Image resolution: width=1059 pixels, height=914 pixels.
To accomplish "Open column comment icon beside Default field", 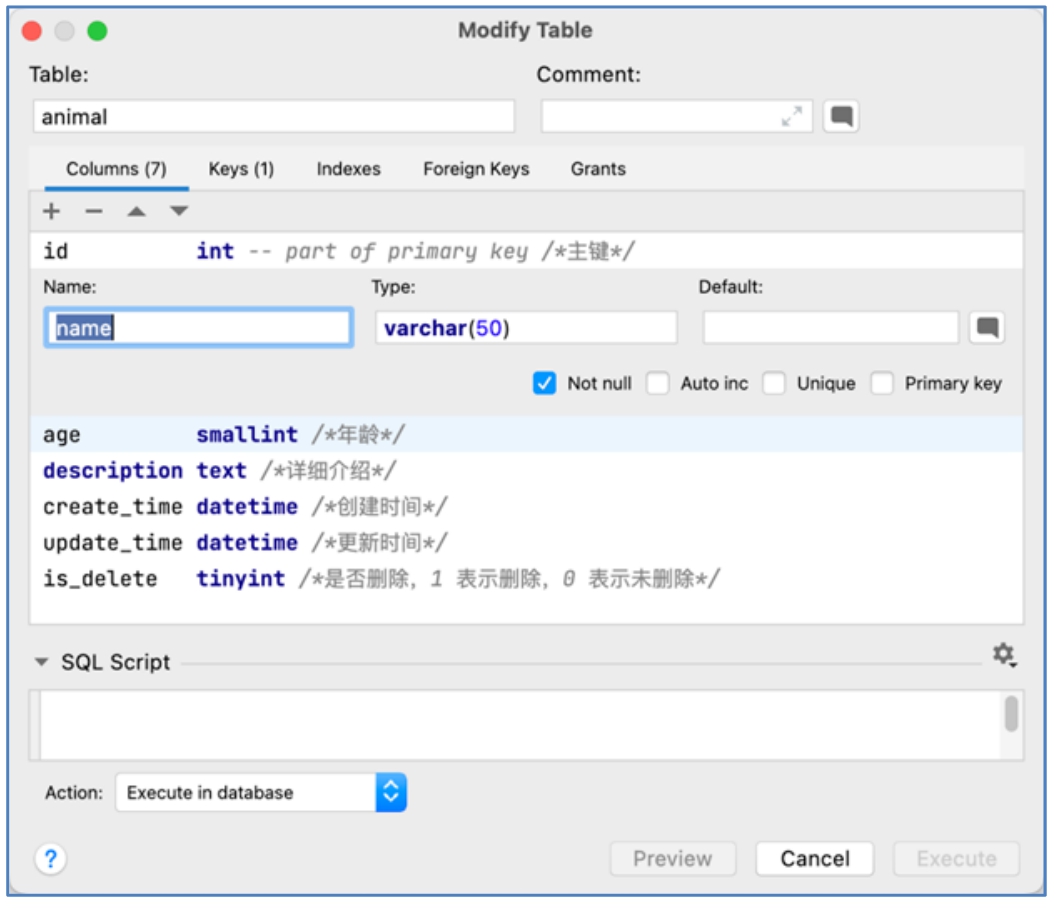I will pyautogui.click(x=987, y=328).
